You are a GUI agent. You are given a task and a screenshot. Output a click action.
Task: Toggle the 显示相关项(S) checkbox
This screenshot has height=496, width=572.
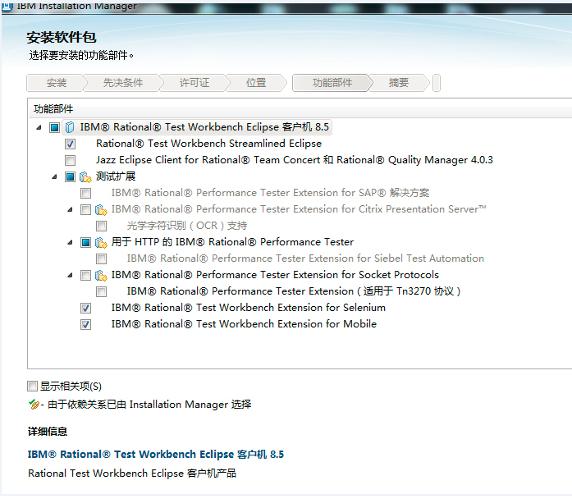click(x=32, y=386)
